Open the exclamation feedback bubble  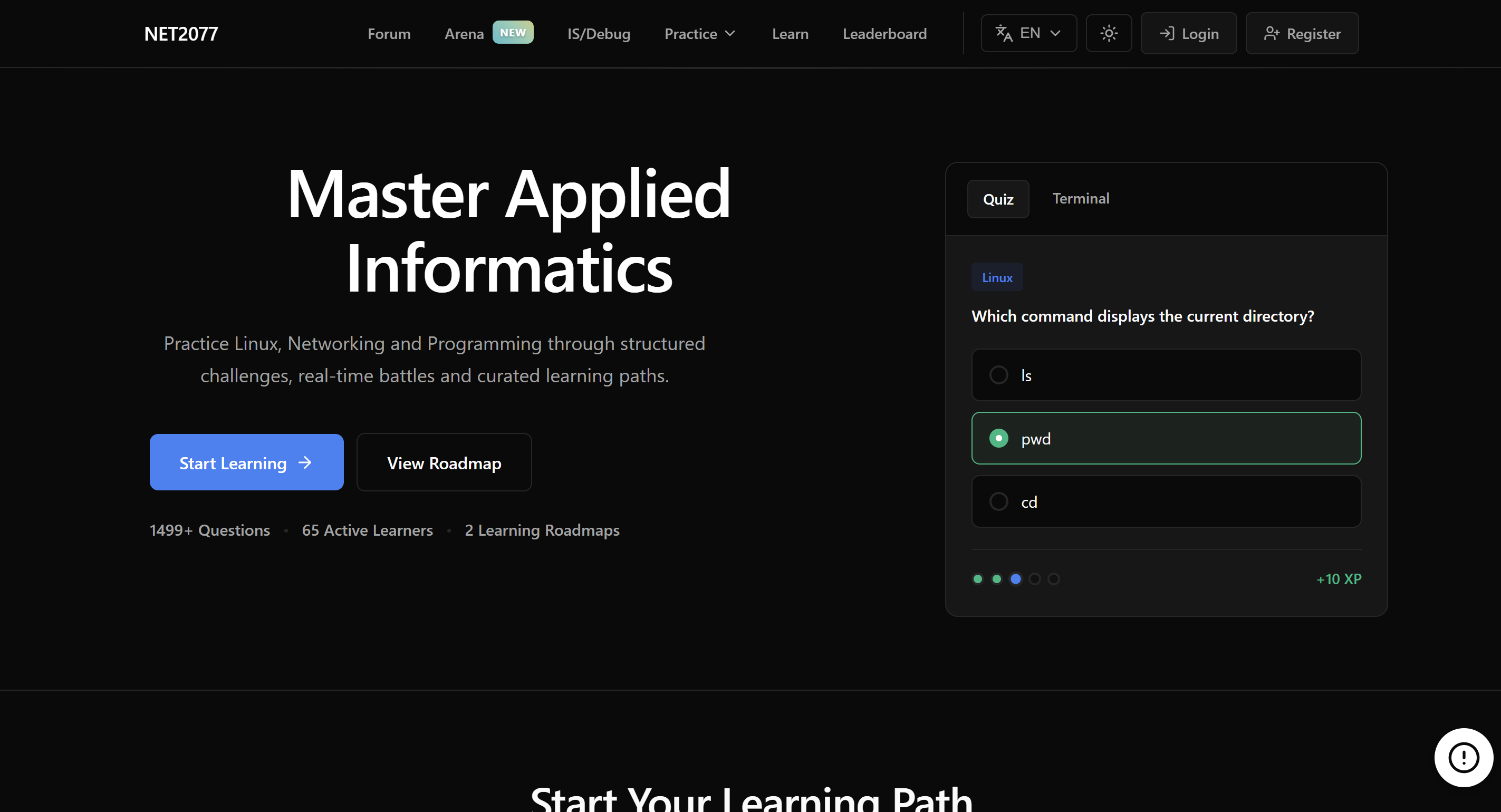click(1463, 757)
